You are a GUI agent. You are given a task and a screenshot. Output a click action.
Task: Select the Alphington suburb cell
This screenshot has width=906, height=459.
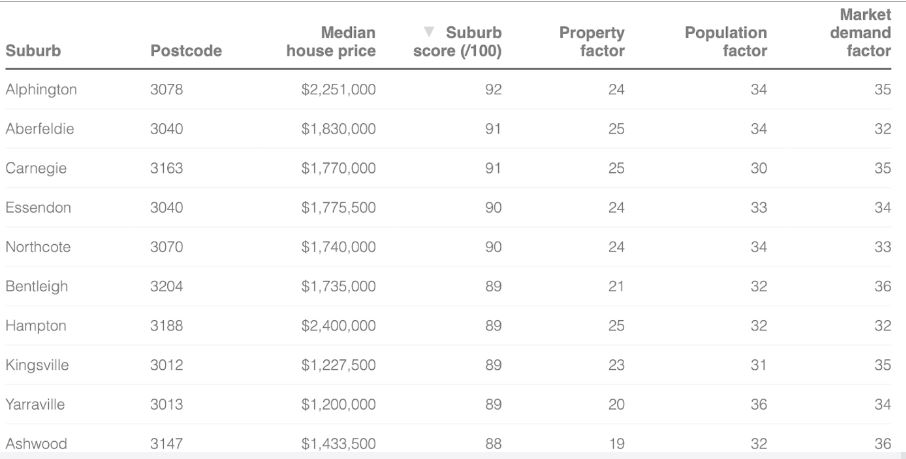pos(41,90)
